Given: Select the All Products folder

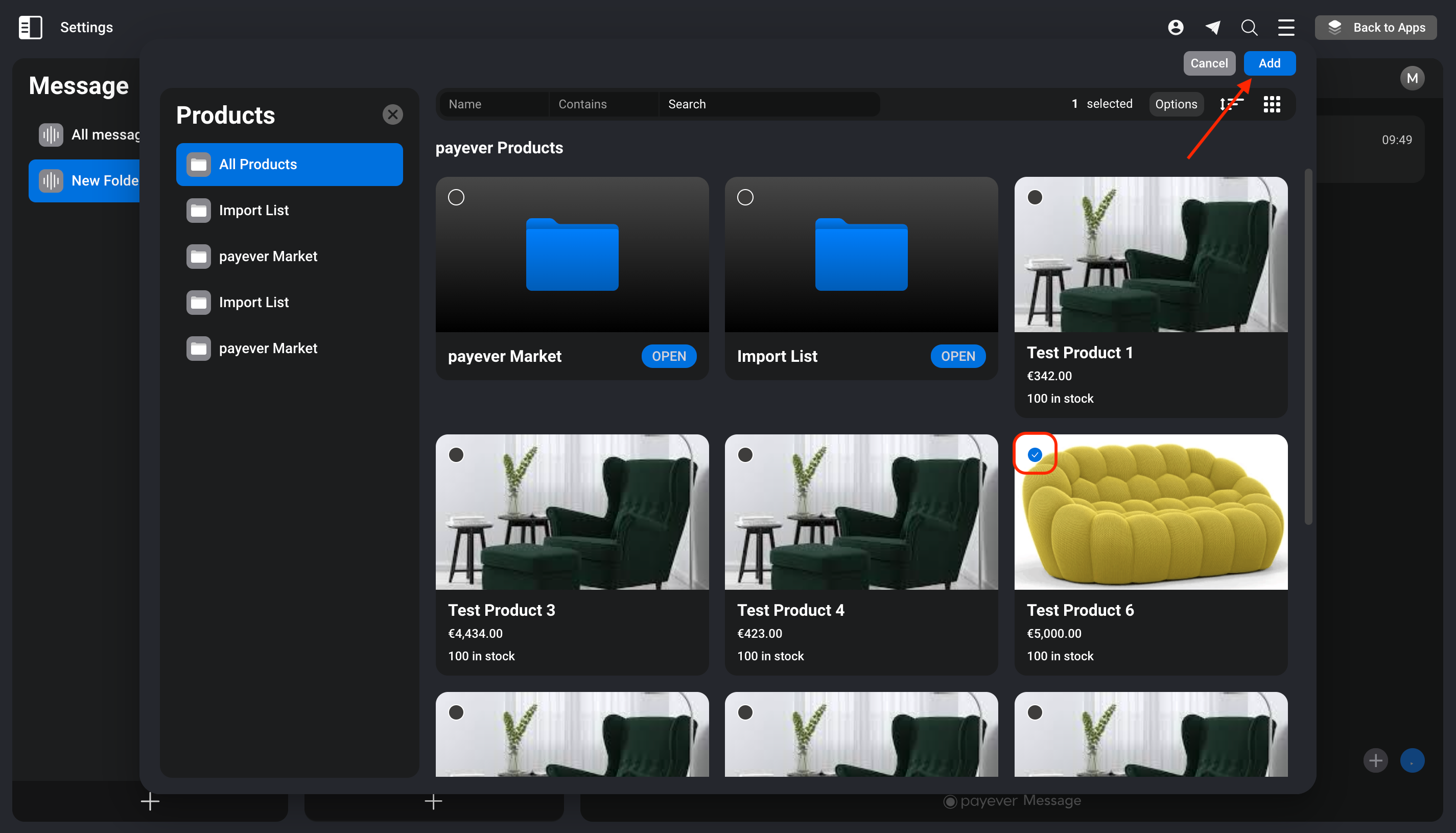Looking at the screenshot, I should click(289, 164).
